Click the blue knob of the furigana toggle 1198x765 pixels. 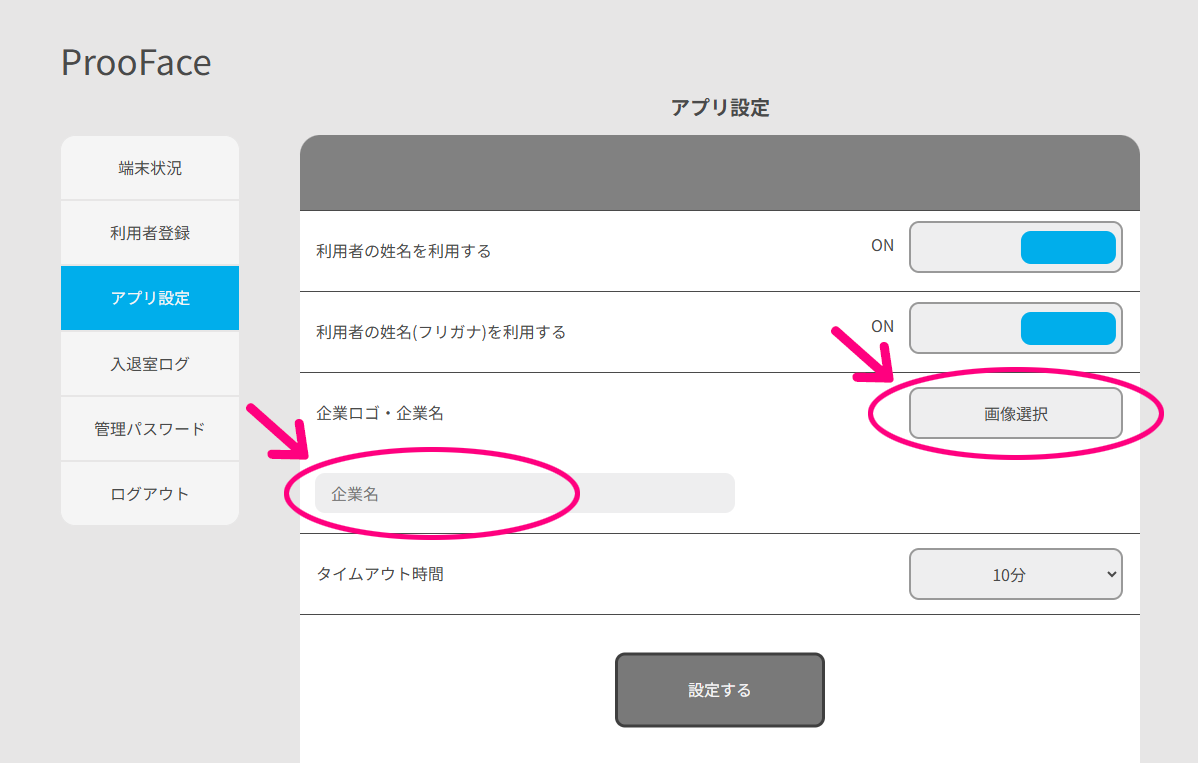coord(1068,329)
